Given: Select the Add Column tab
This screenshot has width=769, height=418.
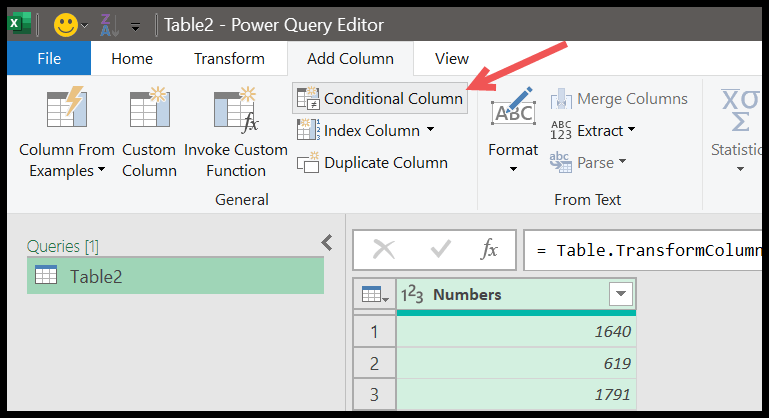Looking at the screenshot, I should coord(350,58).
